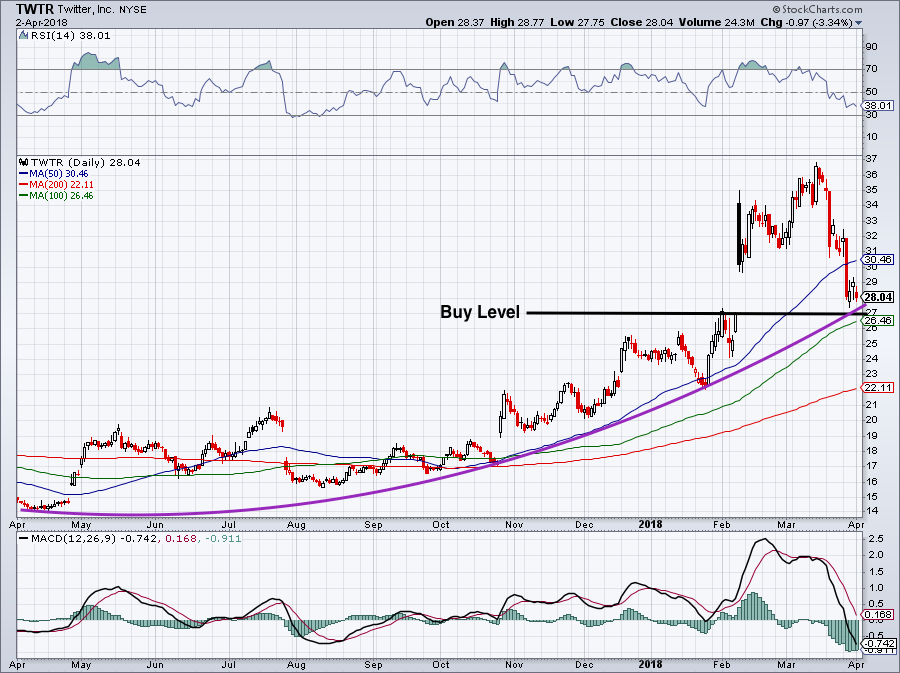Click the bold 28.04 last price tag
900x673 pixels.
[878, 297]
